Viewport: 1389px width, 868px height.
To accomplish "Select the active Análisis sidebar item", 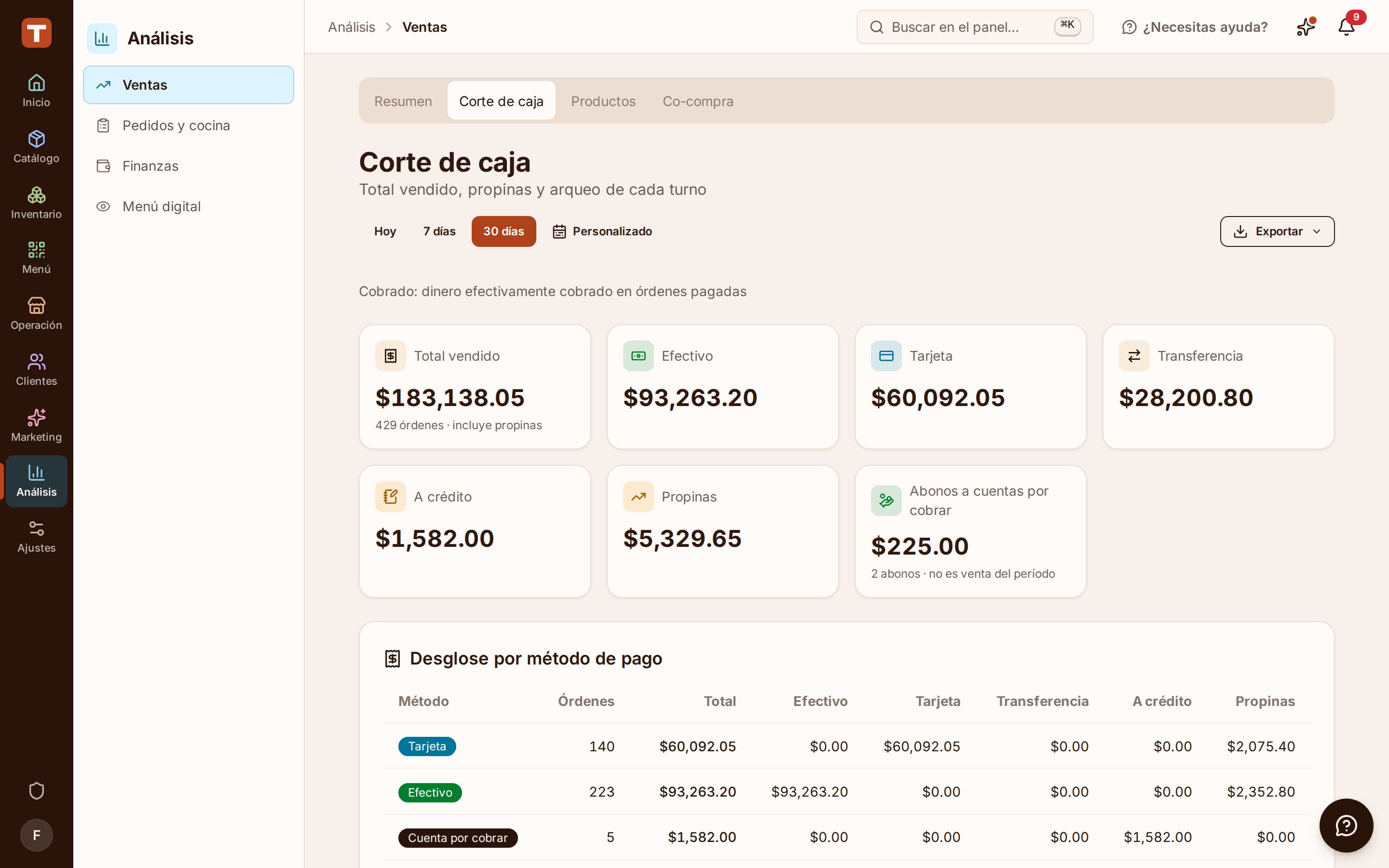I will (x=36, y=481).
